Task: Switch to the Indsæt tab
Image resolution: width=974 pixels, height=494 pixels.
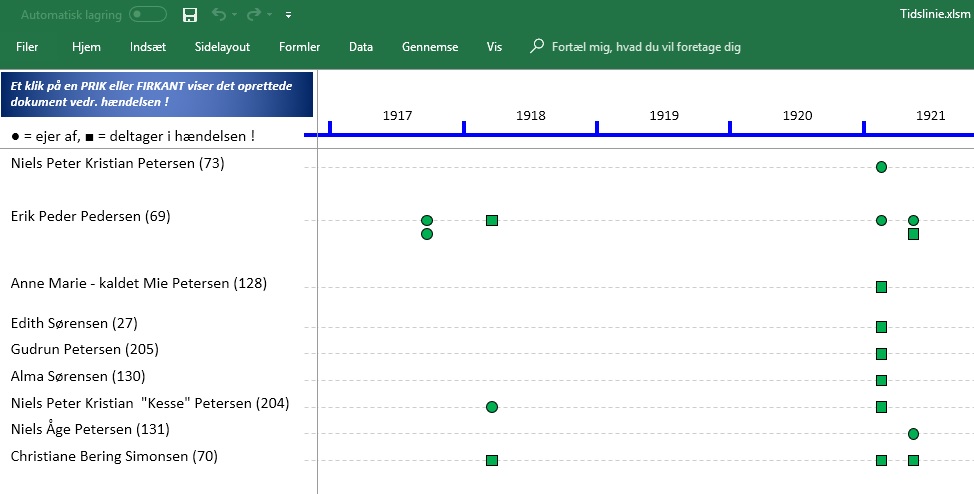Action: [x=148, y=47]
